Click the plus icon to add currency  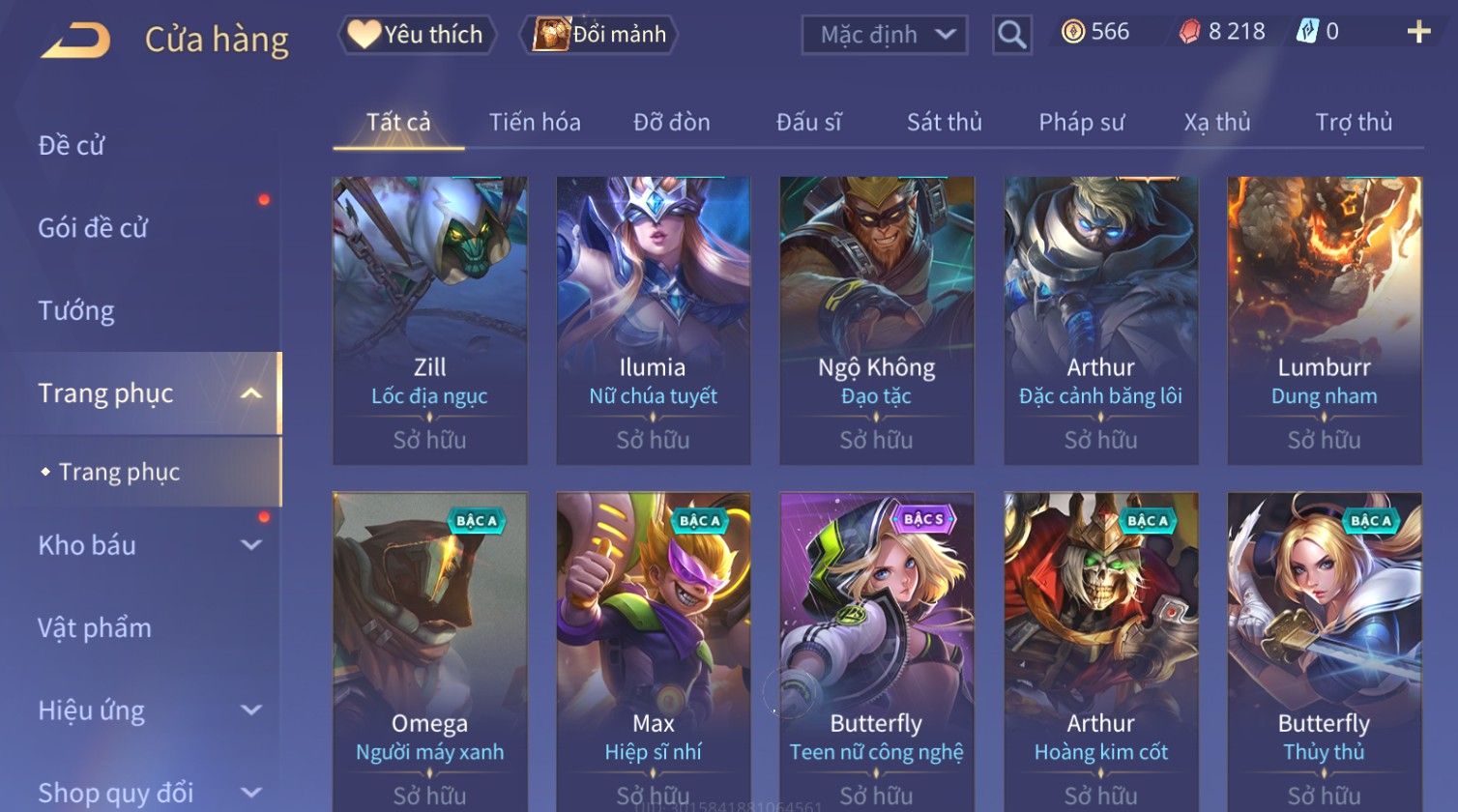click(1418, 33)
